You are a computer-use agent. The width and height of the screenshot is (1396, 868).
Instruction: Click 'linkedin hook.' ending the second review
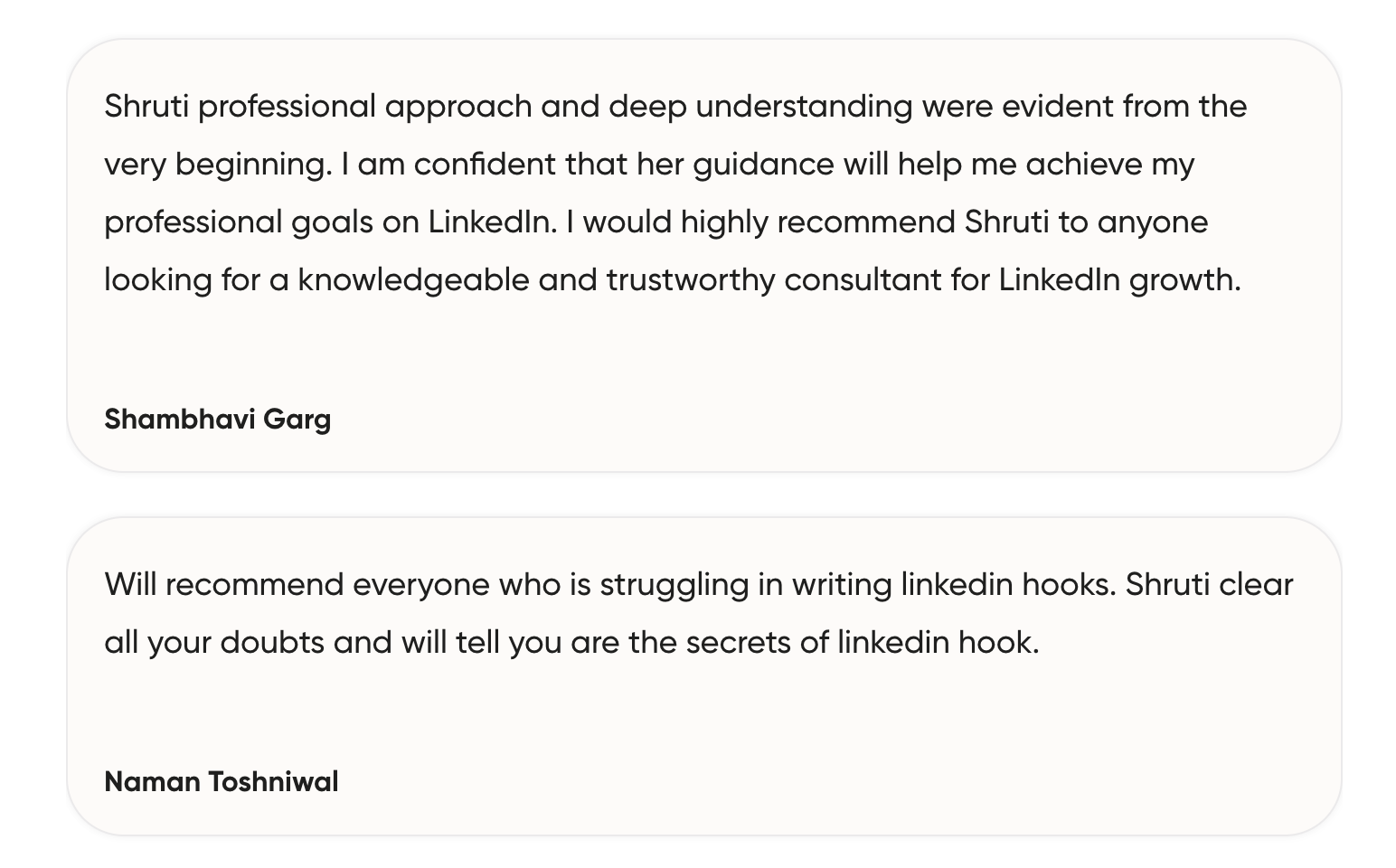pos(939,643)
